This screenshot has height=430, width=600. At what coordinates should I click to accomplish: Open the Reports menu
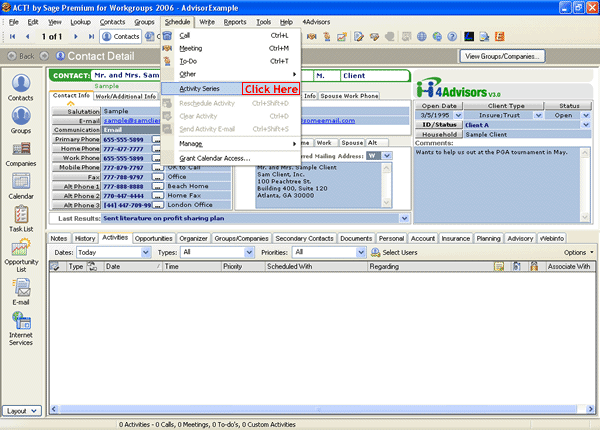[235, 22]
